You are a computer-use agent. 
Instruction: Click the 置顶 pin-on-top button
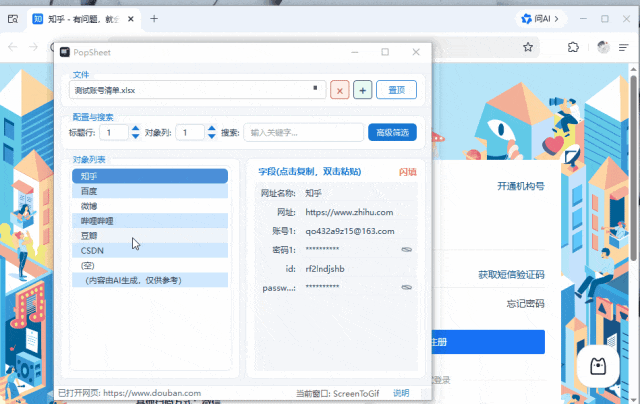click(x=396, y=90)
